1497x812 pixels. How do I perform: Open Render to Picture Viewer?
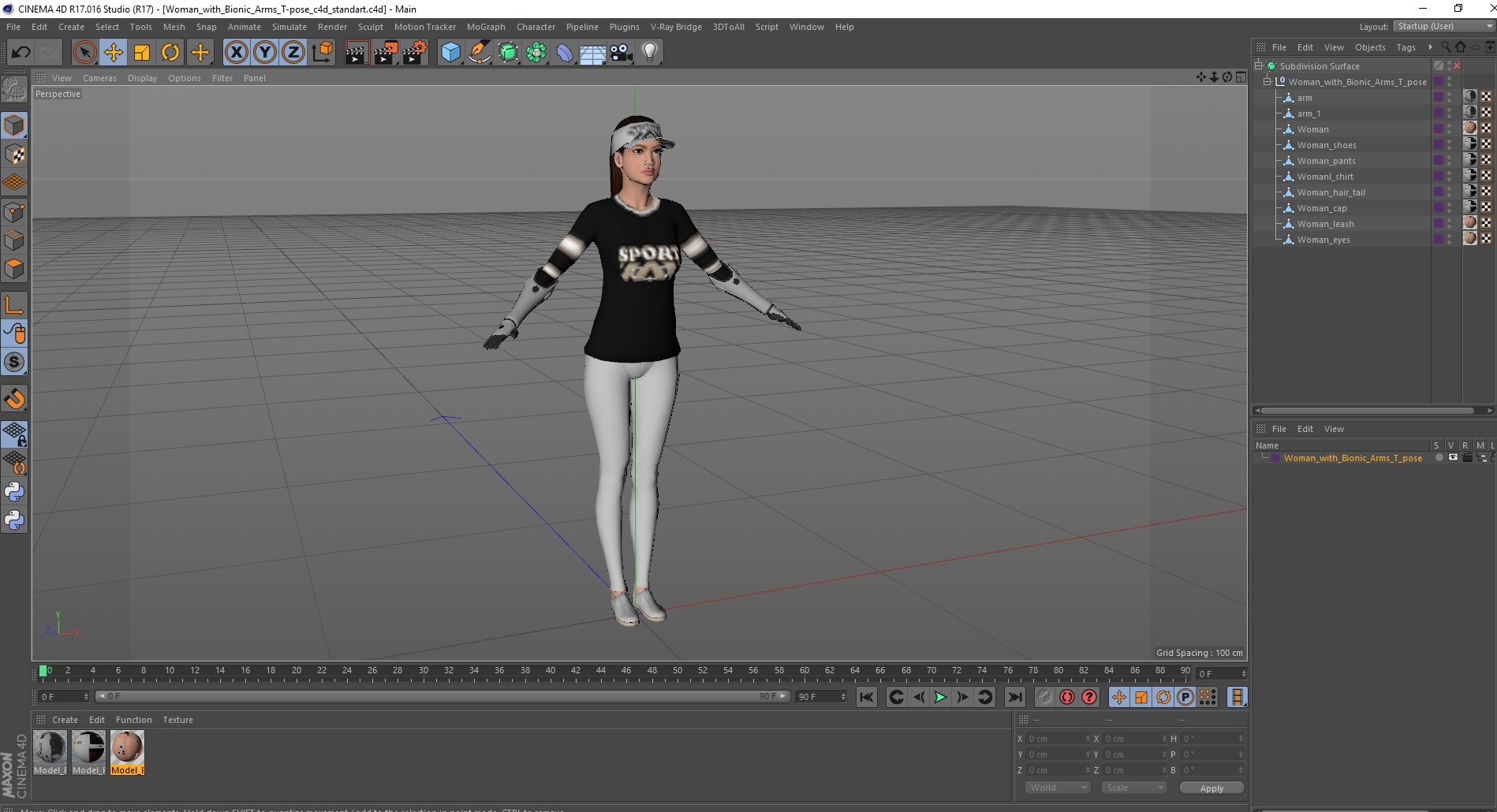pyautogui.click(x=386, y=53)
